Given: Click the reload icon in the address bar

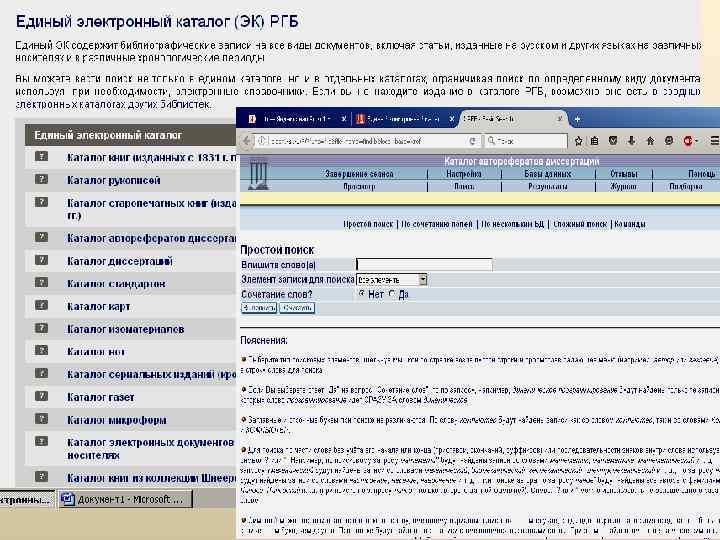Looking at the screenshot, I should pos(472,141).
